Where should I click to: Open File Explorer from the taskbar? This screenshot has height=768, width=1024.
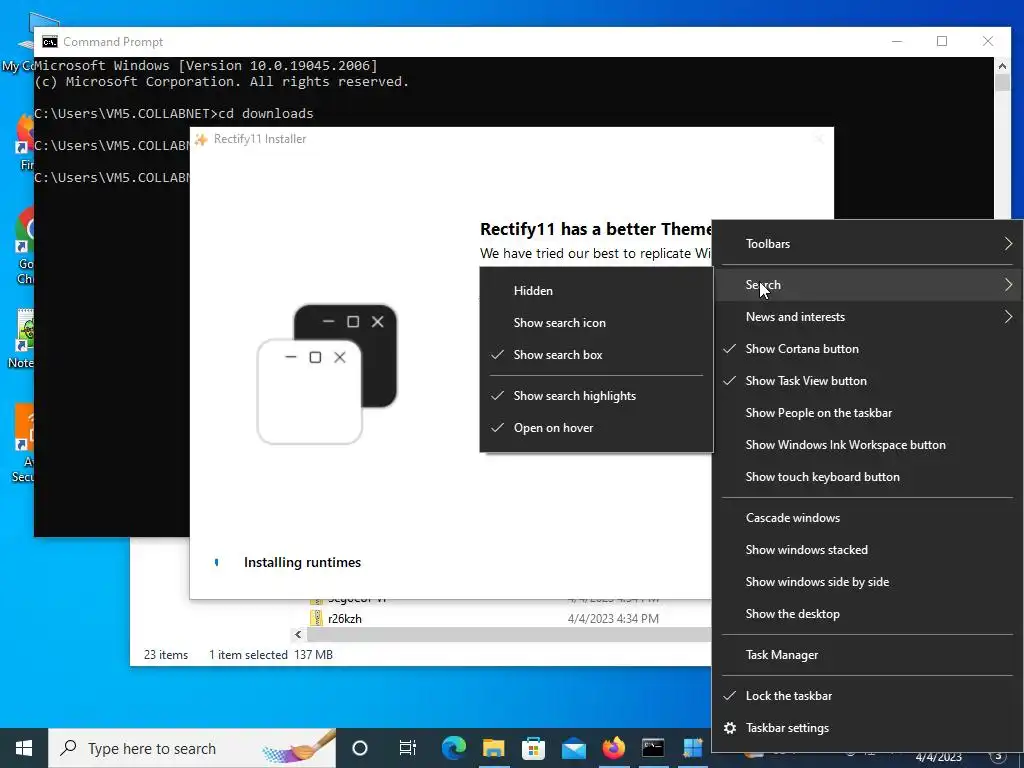(494, 748)
